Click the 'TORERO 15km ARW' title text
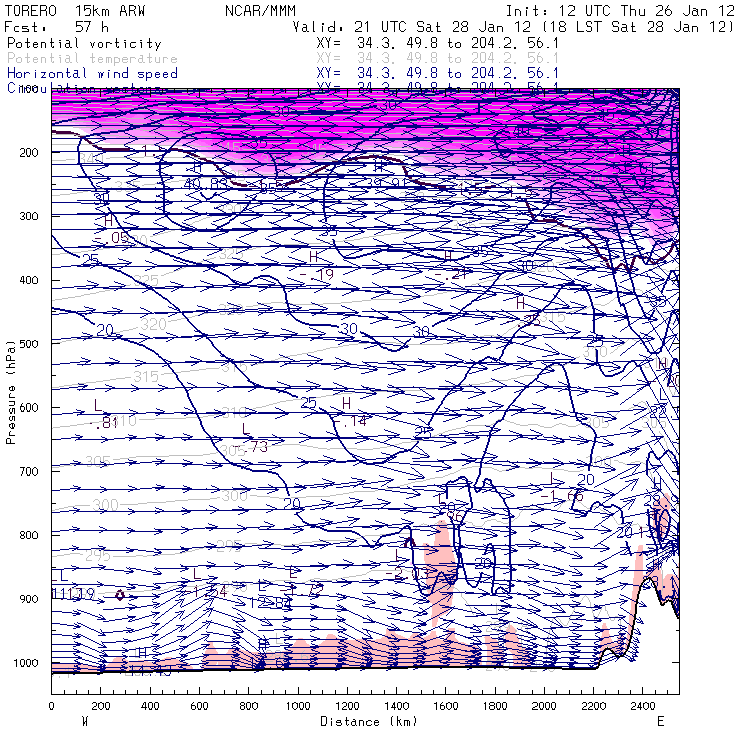Image resolution: width=740 pixels, height=740 pixels. tap(75, 10)
